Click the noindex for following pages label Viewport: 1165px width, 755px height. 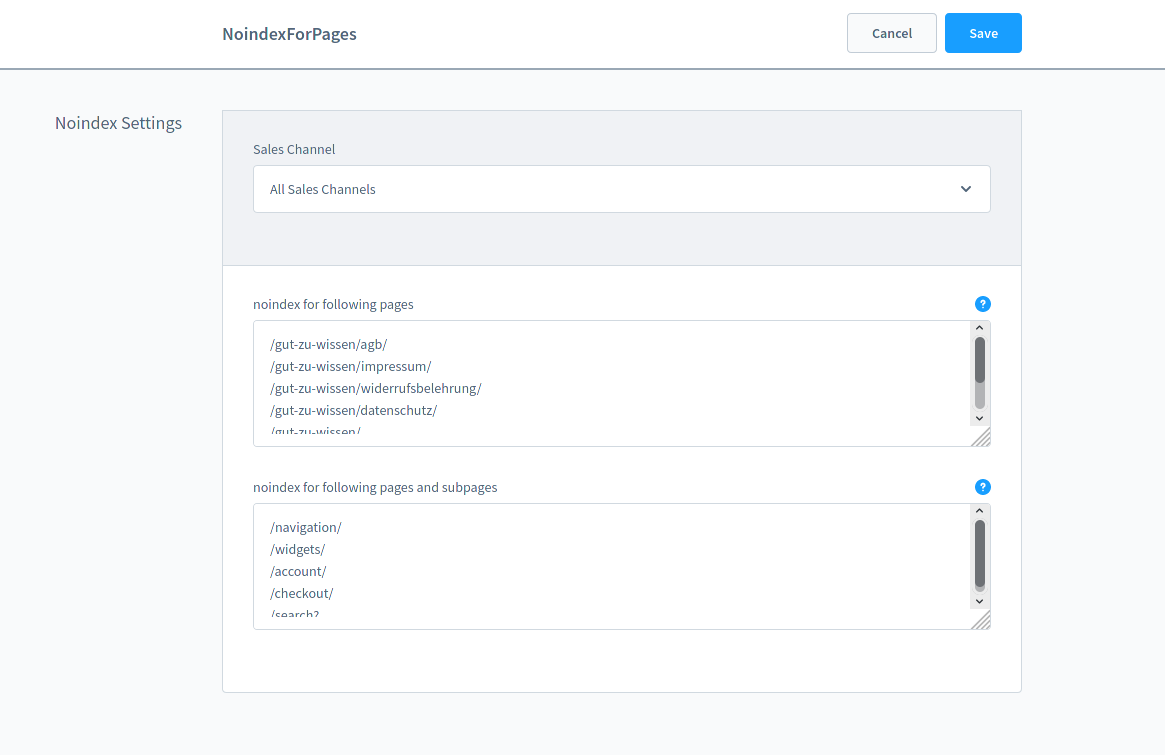(333, 304)
